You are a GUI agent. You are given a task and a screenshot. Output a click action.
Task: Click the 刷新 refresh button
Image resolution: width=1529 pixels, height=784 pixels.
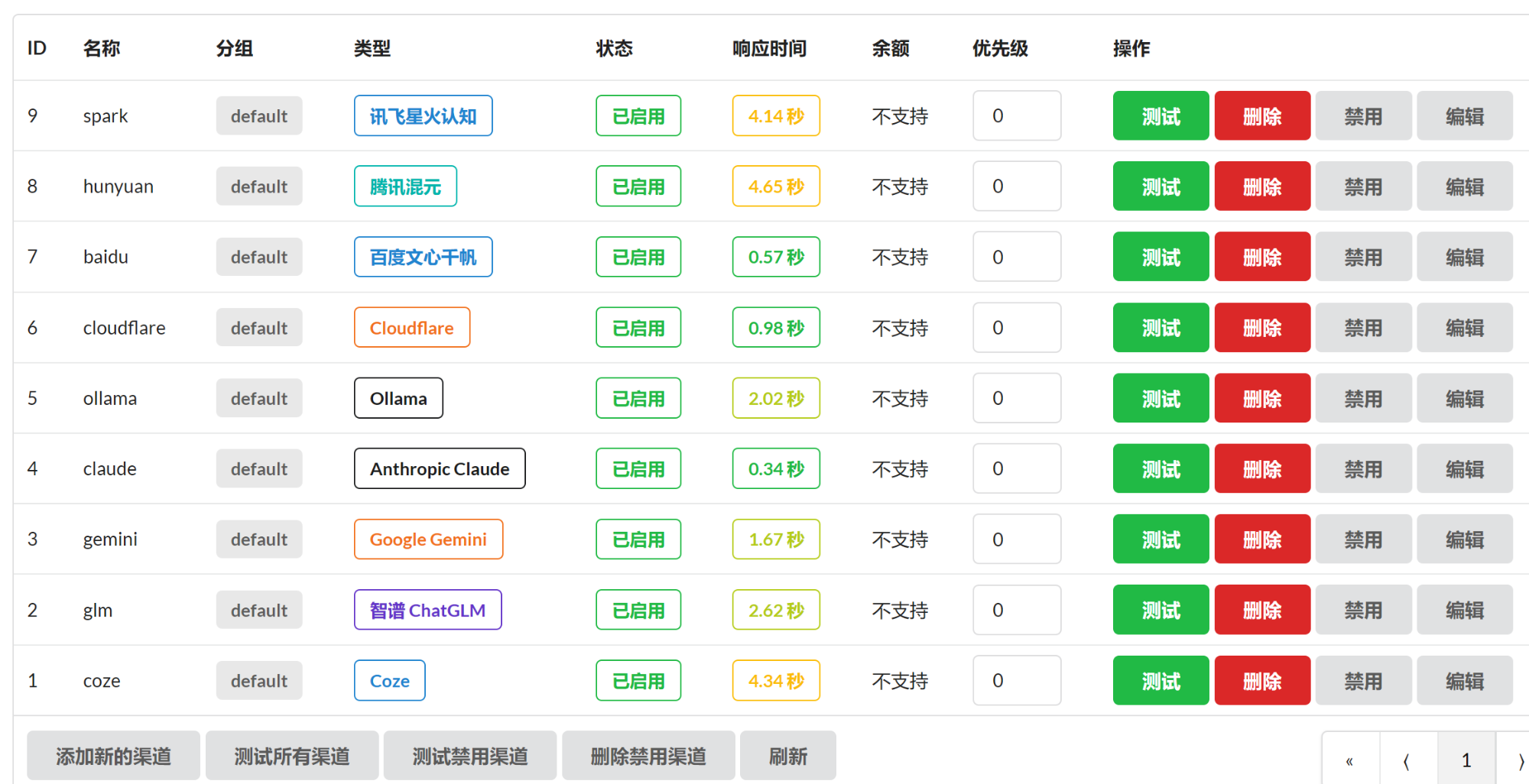tap(788, 756)
